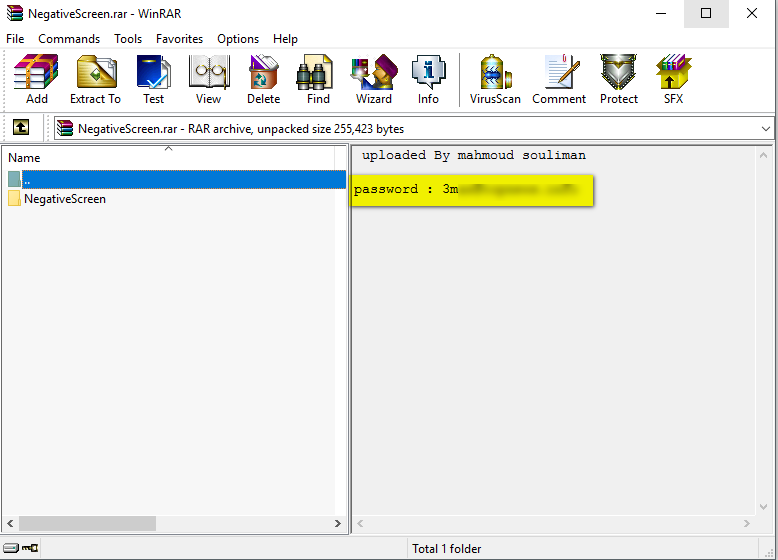
Task: Convert archive with SFX tool
Action: 673,79
